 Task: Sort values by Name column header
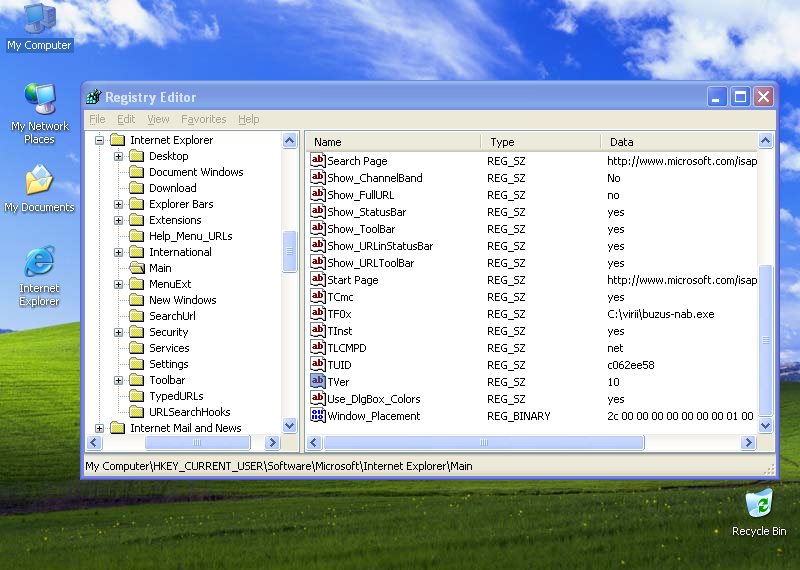coord(393,142)
